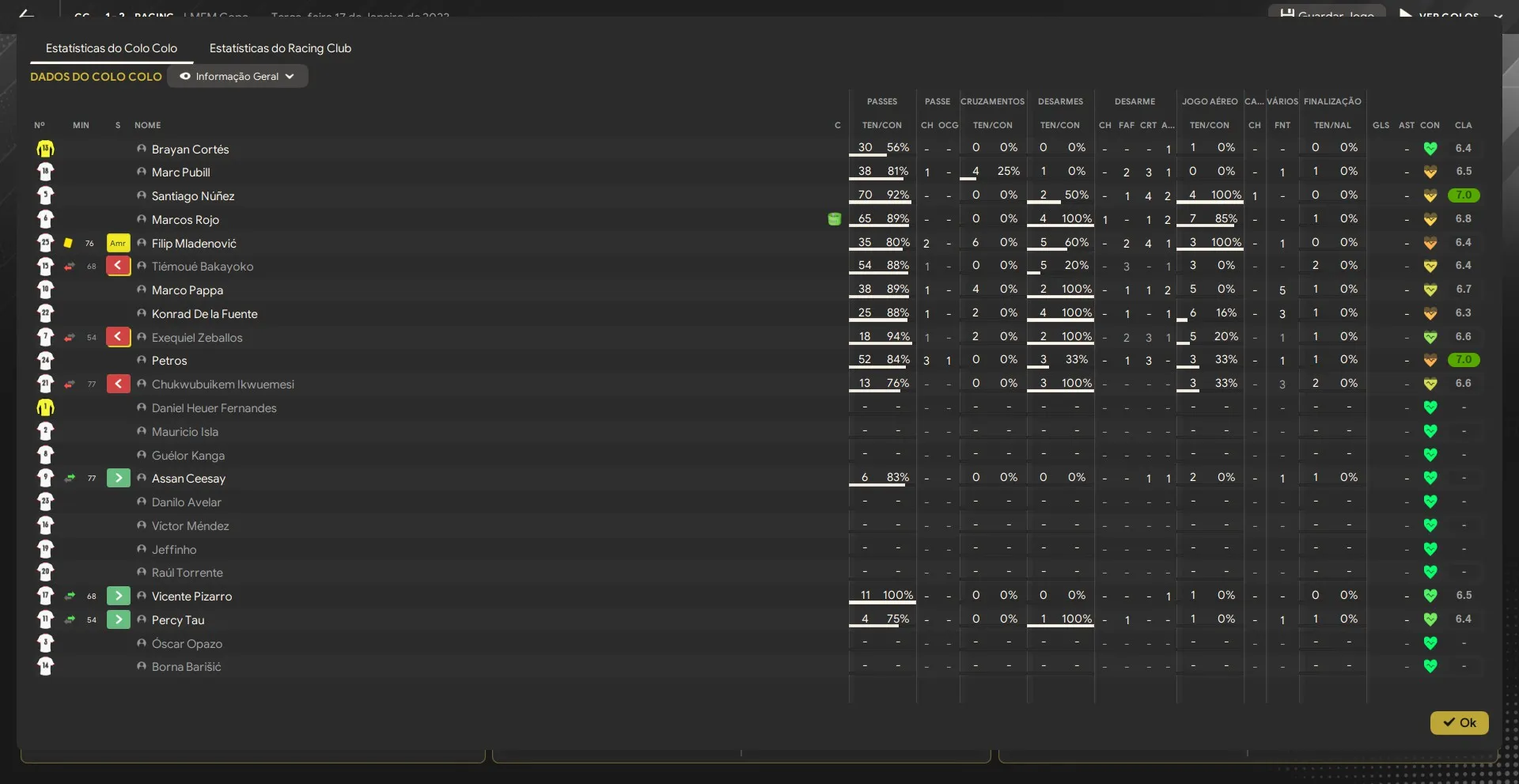Sort by CLA rating column header
This screenshot has width=1519, height=784.
pyautogui.click(x=1463, y=125)
